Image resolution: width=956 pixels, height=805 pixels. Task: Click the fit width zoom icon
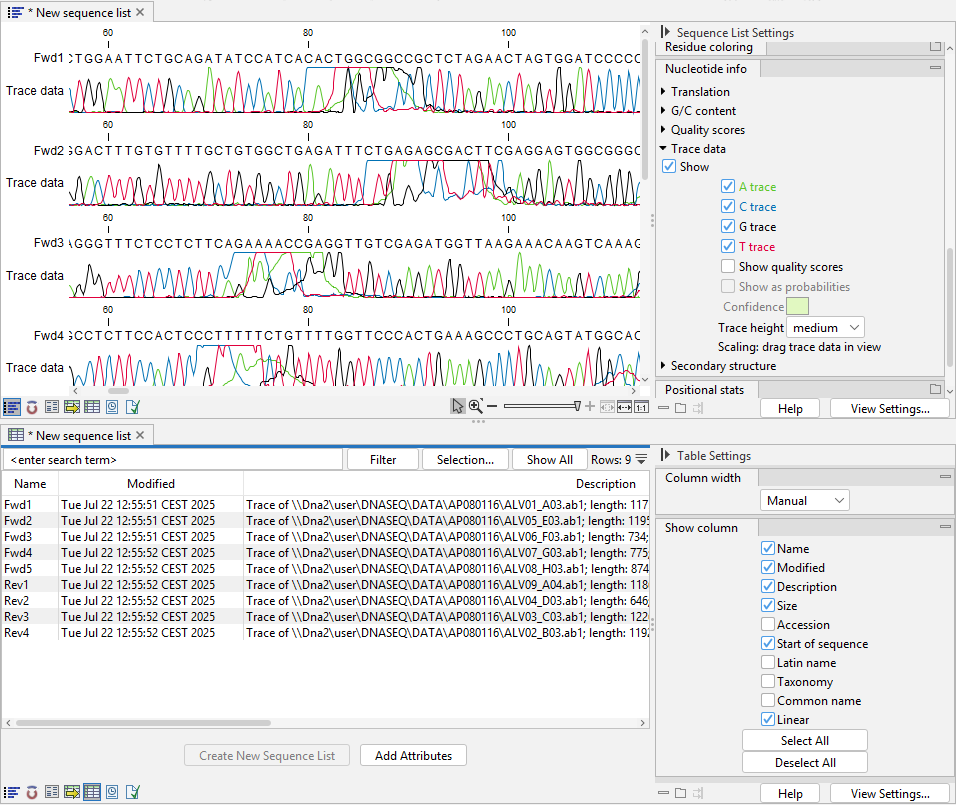pos(624,406)
